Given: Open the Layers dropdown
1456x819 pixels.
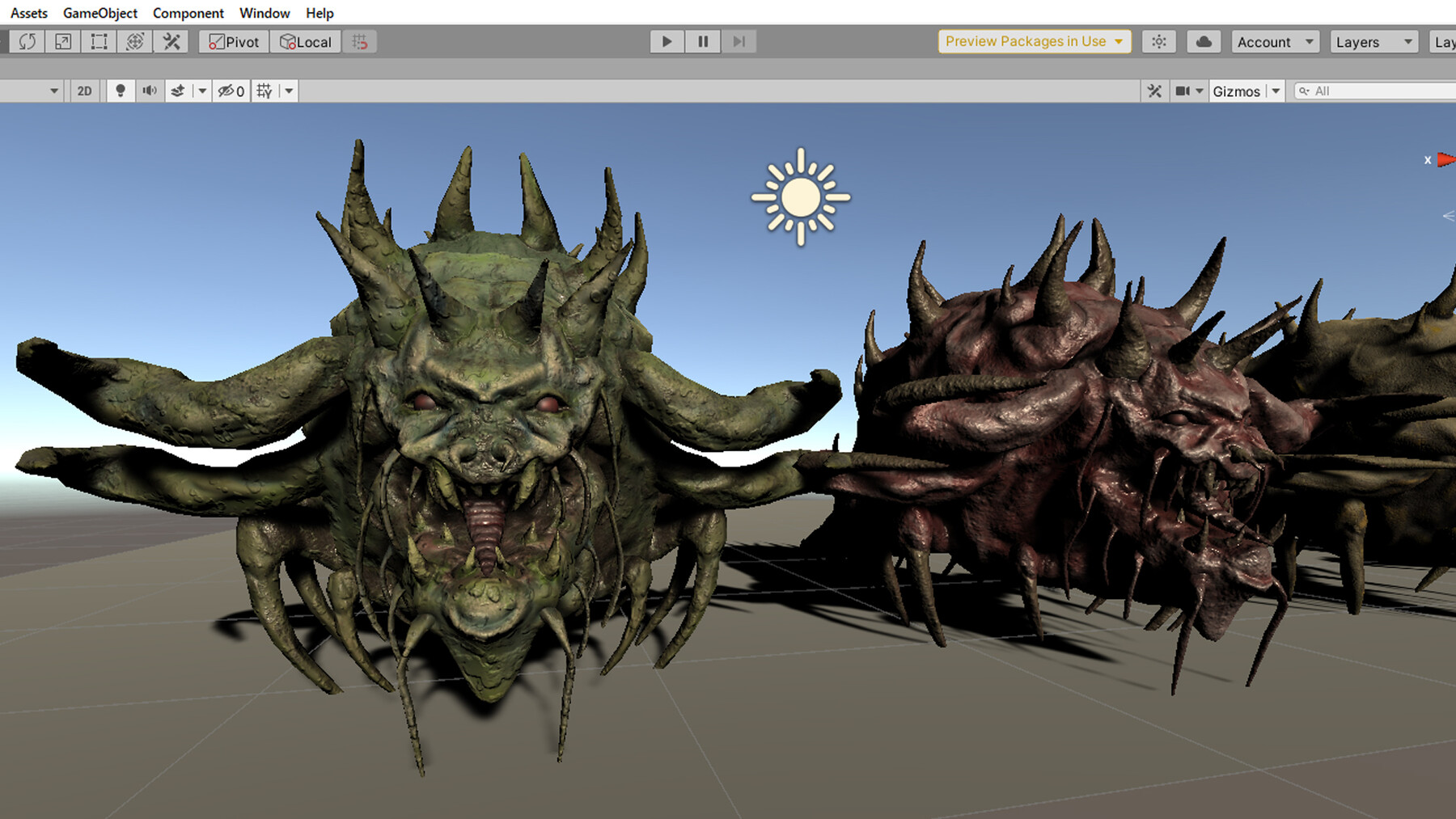Looking at the screenshot, I should coord(1373,41).
